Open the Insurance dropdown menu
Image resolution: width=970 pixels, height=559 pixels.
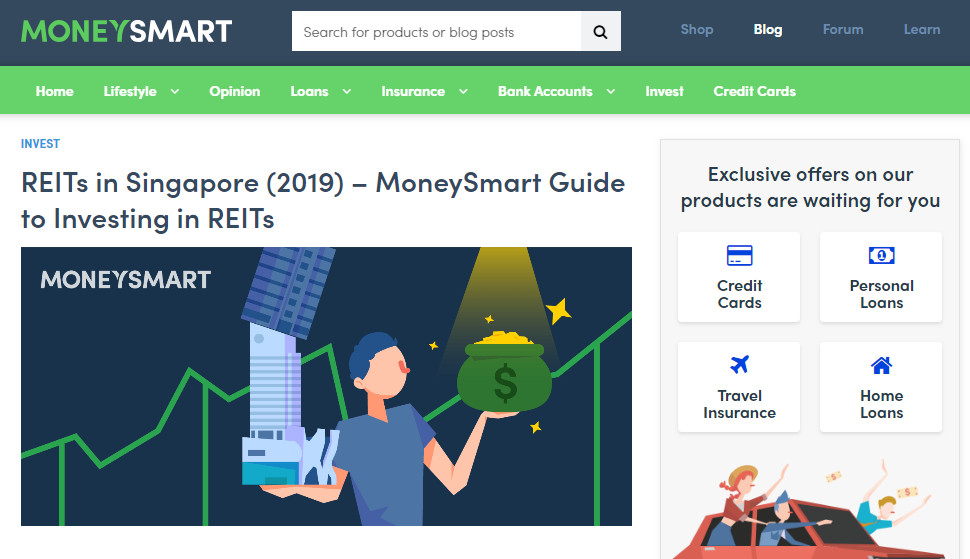(463, 91)
